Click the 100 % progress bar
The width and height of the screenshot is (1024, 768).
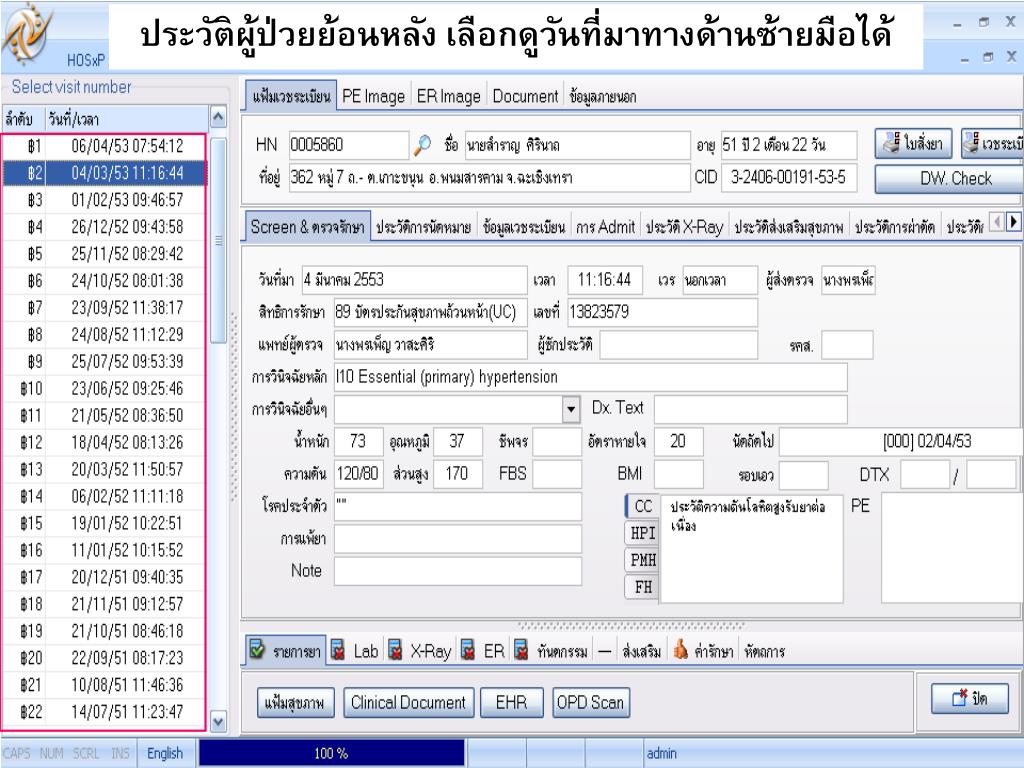(x=332, y=753)
